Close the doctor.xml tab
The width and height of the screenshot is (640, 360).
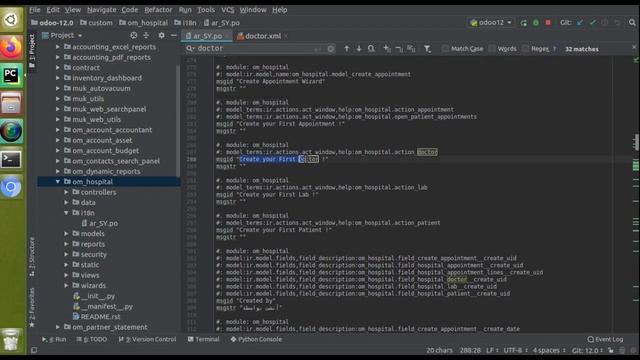(286, 36)
